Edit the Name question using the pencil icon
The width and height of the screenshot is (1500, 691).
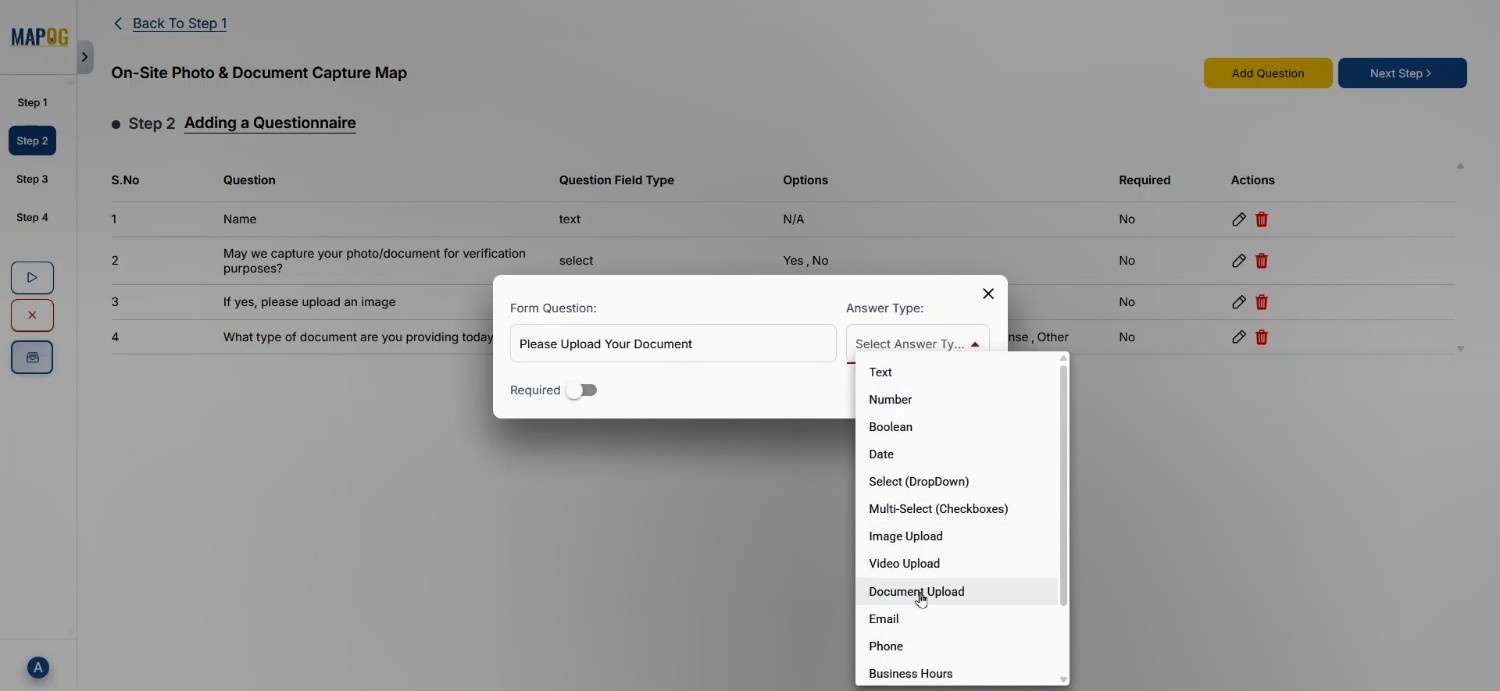point(1238,219)
